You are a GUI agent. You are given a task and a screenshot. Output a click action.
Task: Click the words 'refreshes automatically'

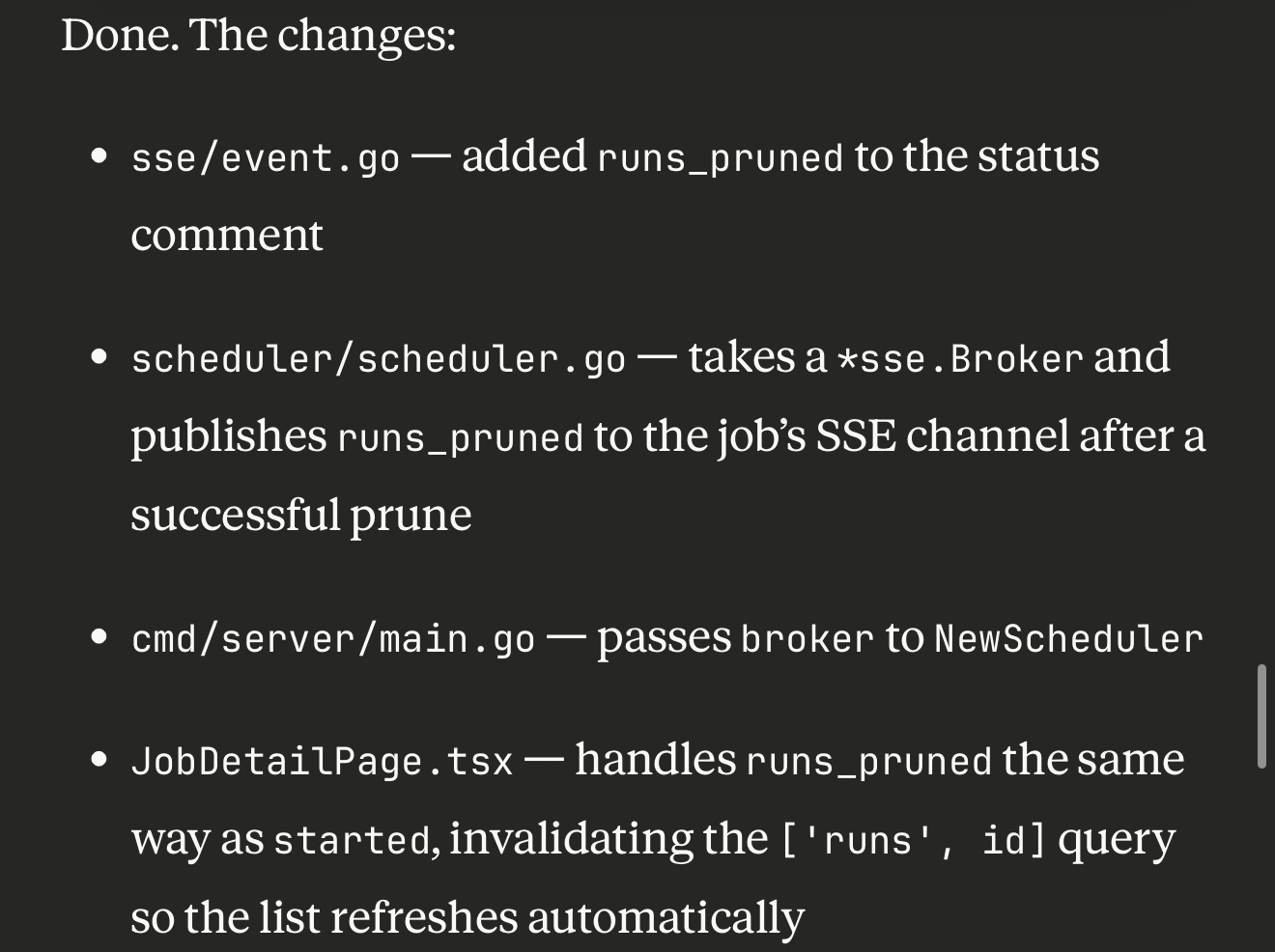pos(567,917)
